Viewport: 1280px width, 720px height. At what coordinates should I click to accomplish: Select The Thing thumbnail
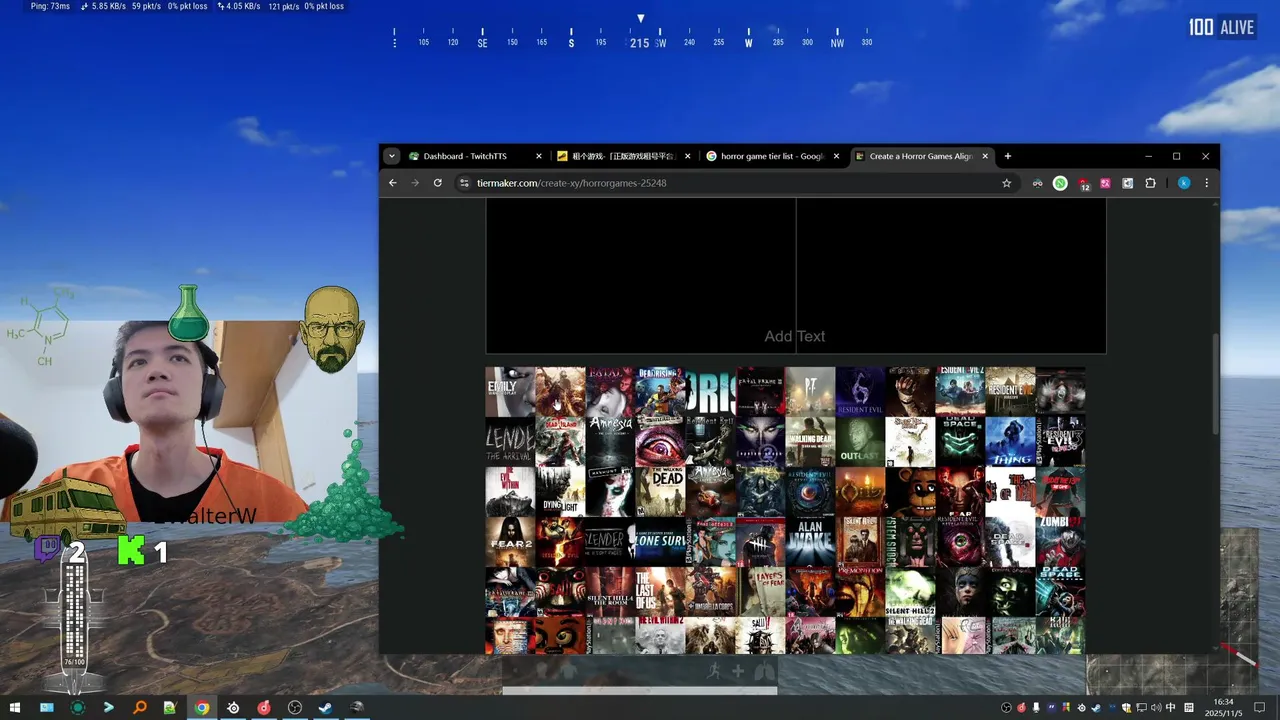click(x=1010, y=442)
